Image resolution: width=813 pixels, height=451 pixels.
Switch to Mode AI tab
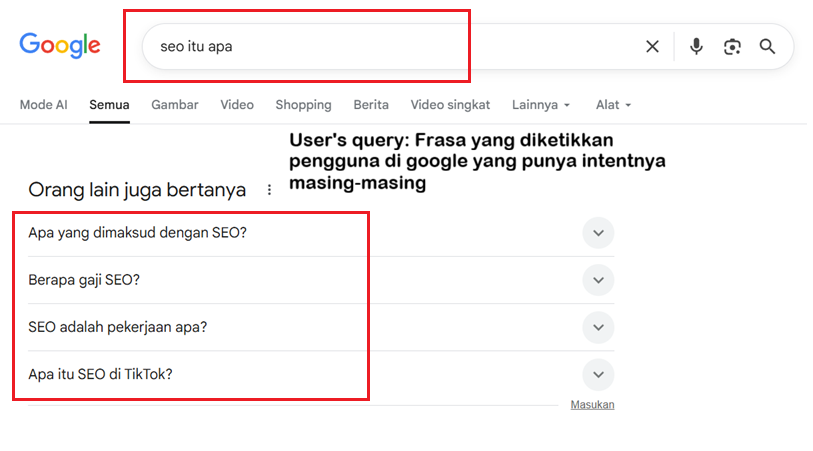click(44, 105)
